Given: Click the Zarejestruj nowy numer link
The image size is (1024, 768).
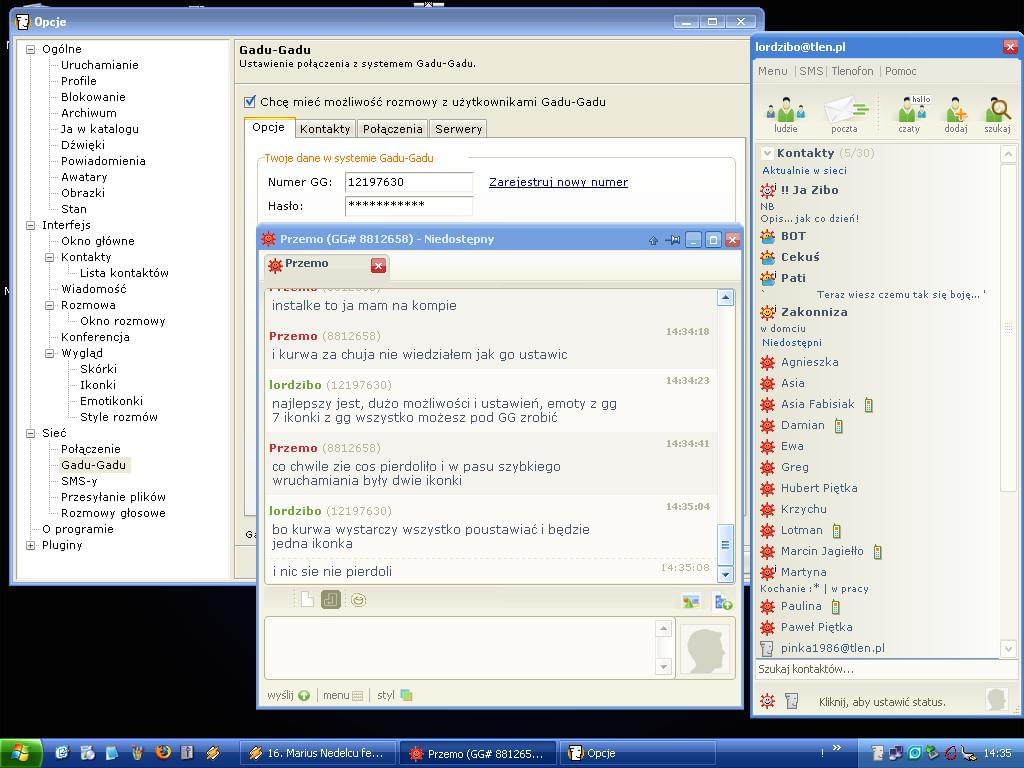Looking at the screenshot, I should [x=558, y=182].
